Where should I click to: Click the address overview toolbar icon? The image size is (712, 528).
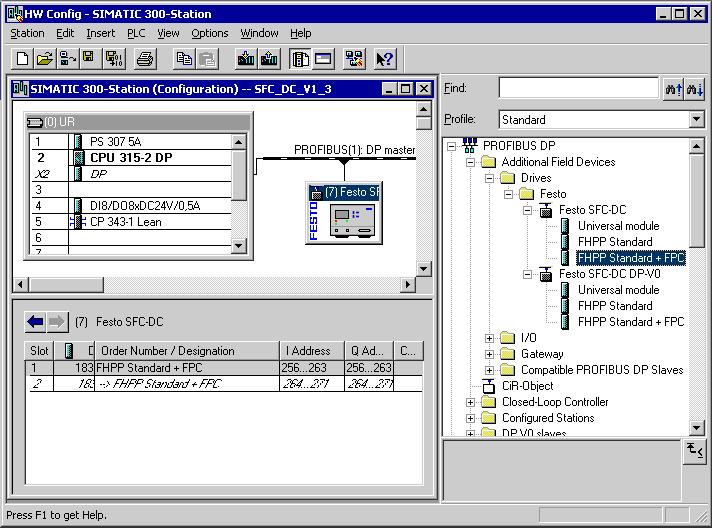[x=323, y=59]
